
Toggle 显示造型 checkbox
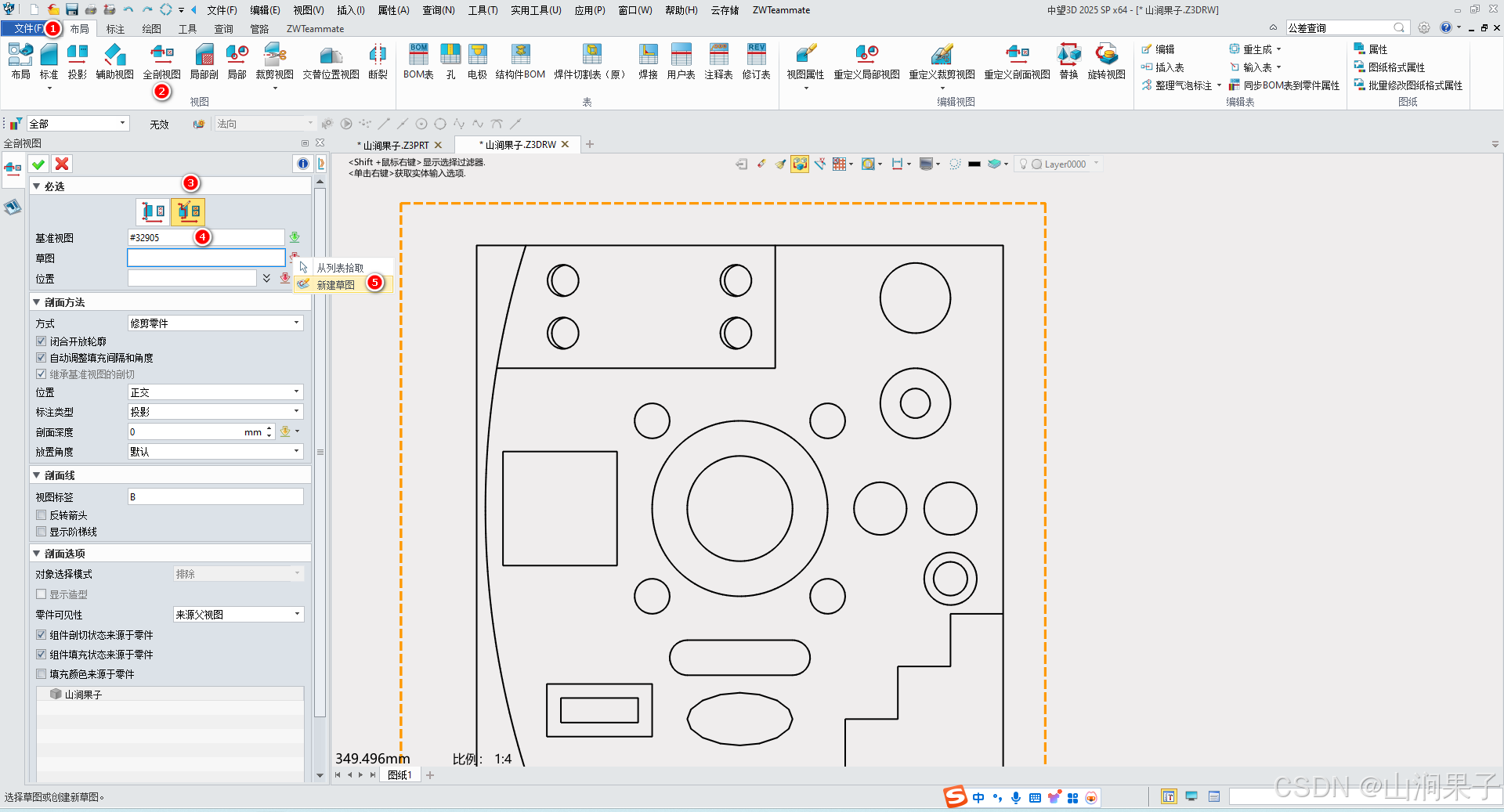[x=42, y=594]
